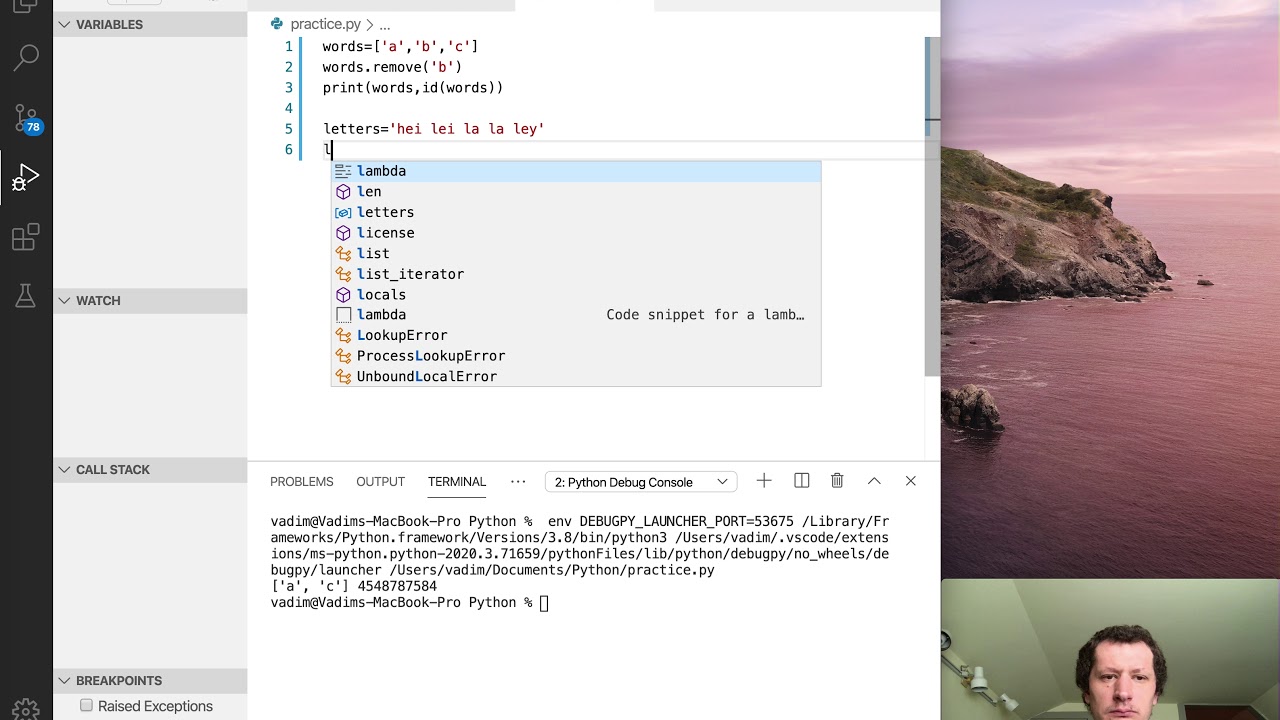Image resolution: width=1280 pixels, height=720 pixels.
Task: Click the breadcrumb ellipsis after practice.py
Action: [x=385, y=24]
